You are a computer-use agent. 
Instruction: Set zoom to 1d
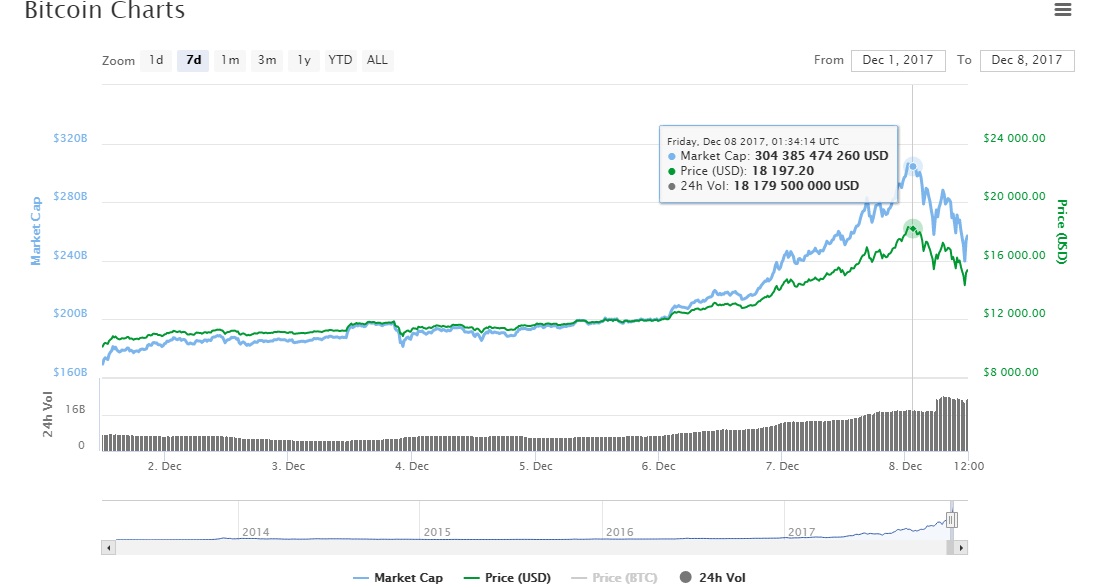pos(156,60)
